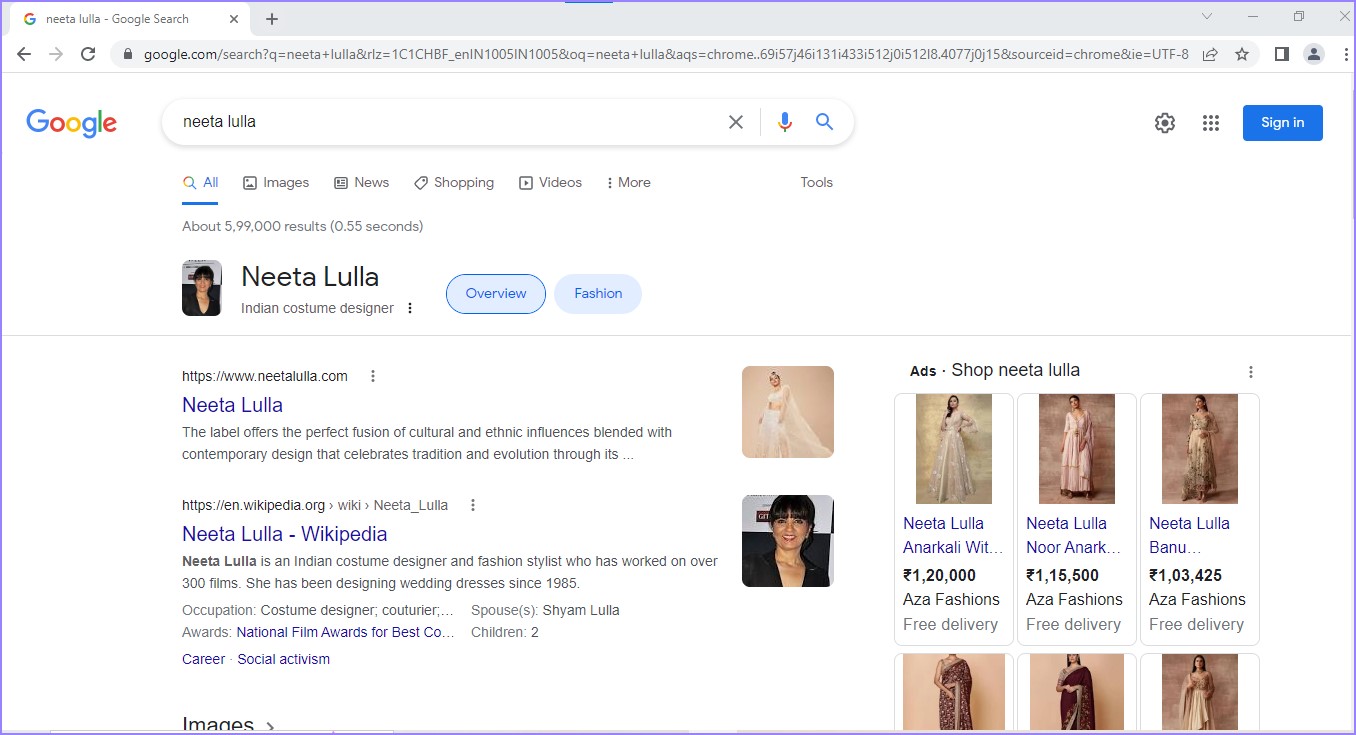This screenshot has height=735, width=1356.
Task: Click the Google search magnifier icon
Action: (824, 121)
